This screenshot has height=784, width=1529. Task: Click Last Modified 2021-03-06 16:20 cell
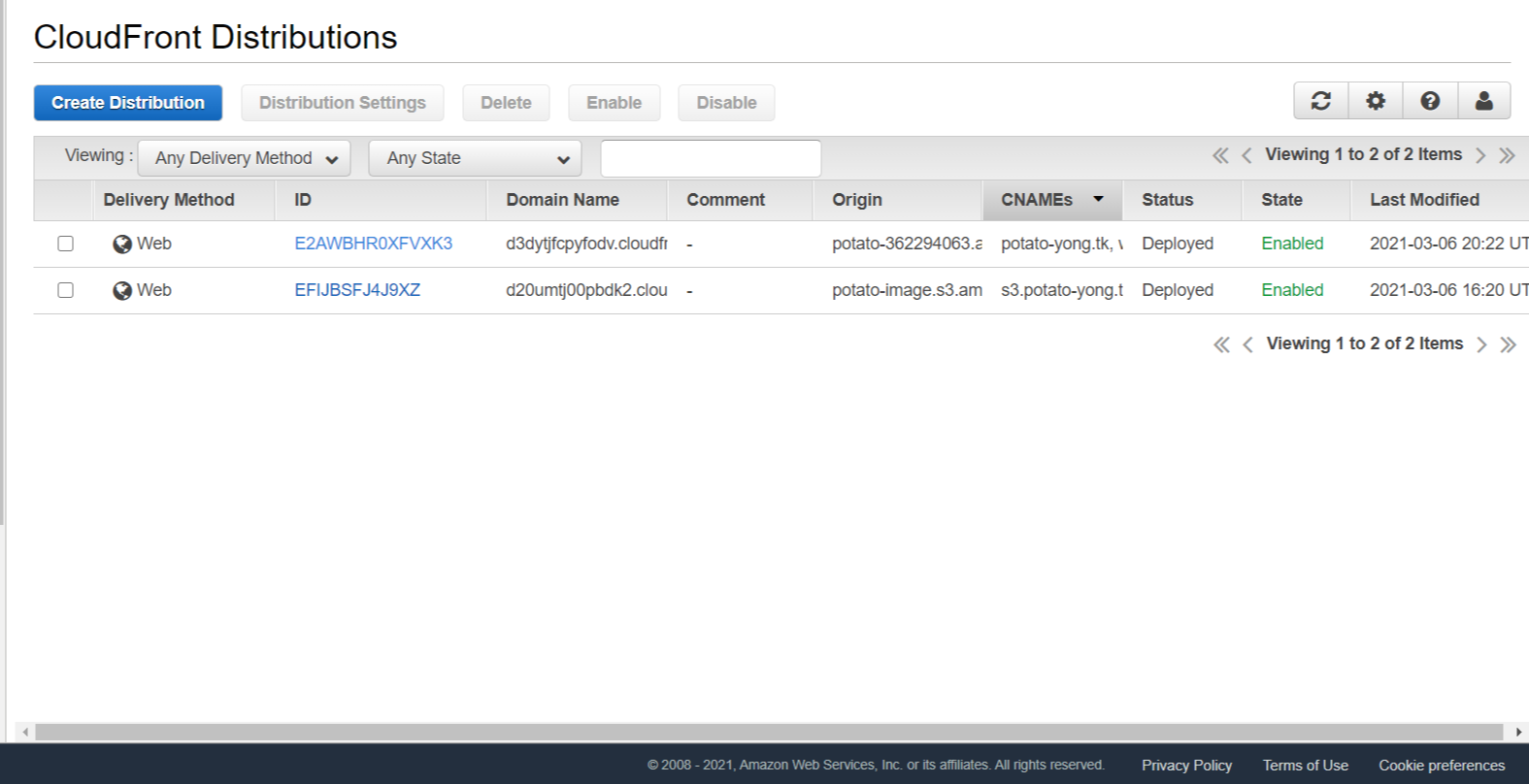point(1448,290)
